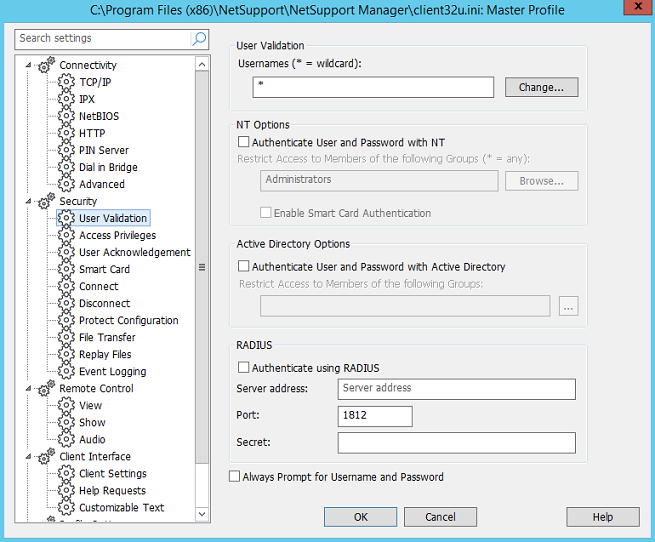This screenshot has height=542, width=655.
Task: Click the double-gear icon for Remote Control
Action: click(46, 388)
